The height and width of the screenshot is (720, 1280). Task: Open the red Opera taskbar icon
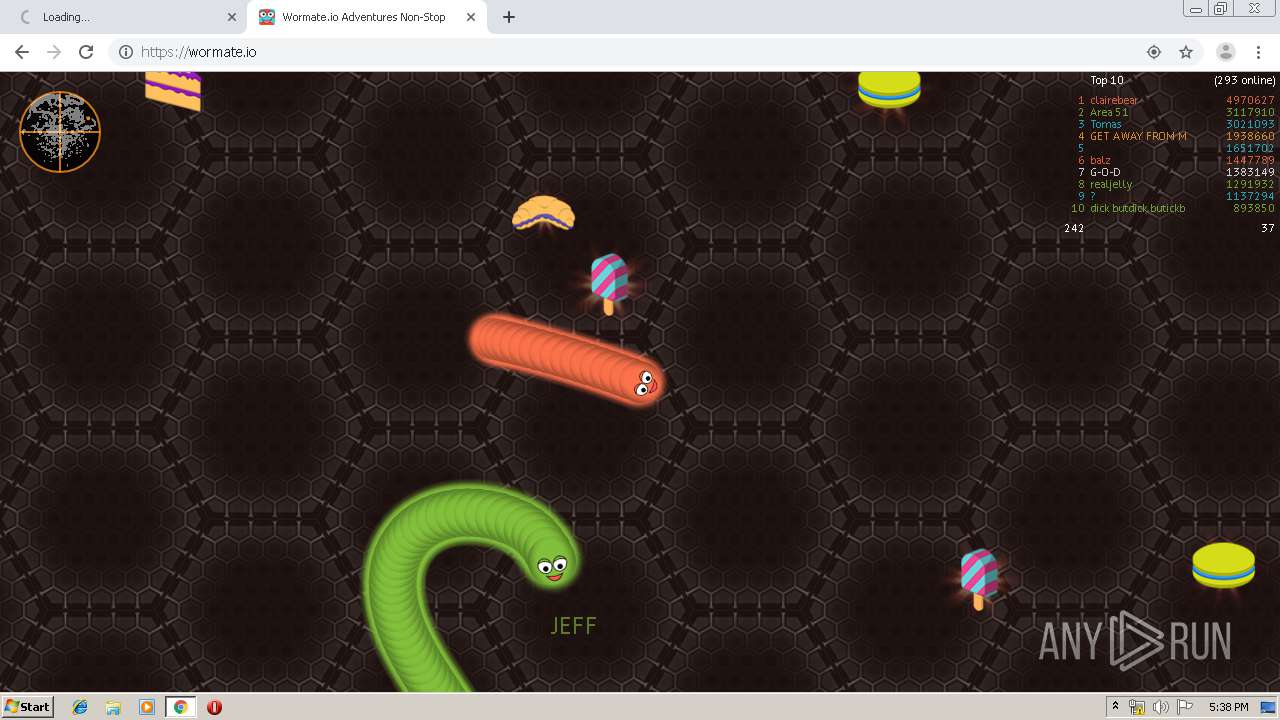coord(214,707)
